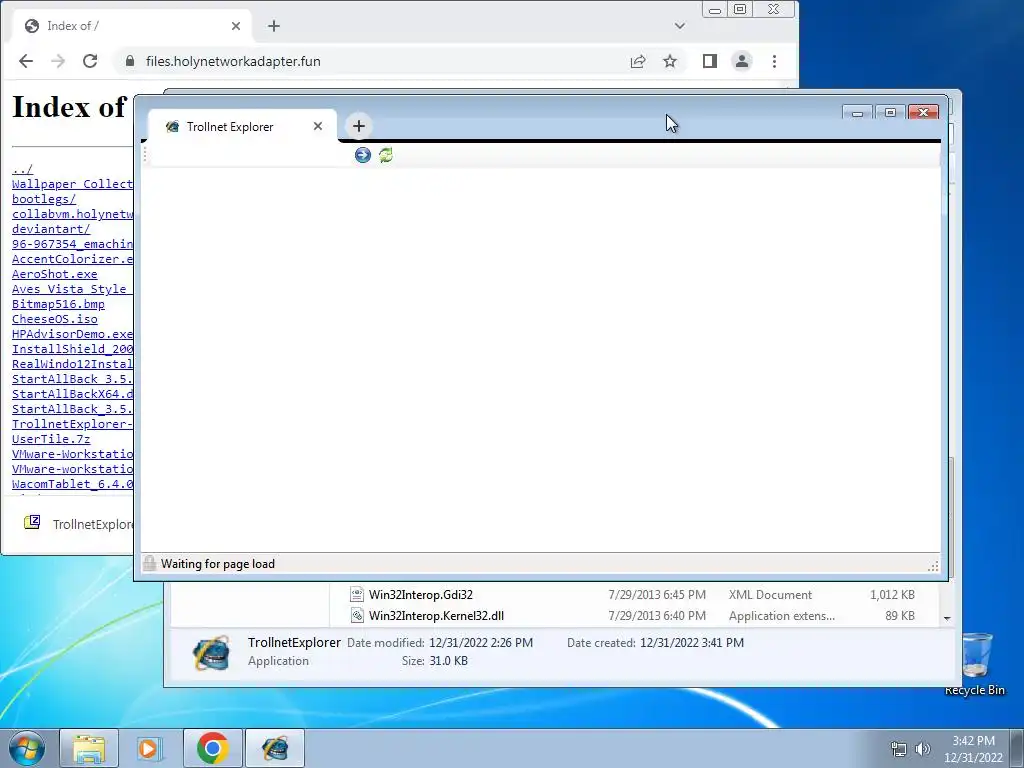Bookmark this page with the star icon

click(670, 61)
